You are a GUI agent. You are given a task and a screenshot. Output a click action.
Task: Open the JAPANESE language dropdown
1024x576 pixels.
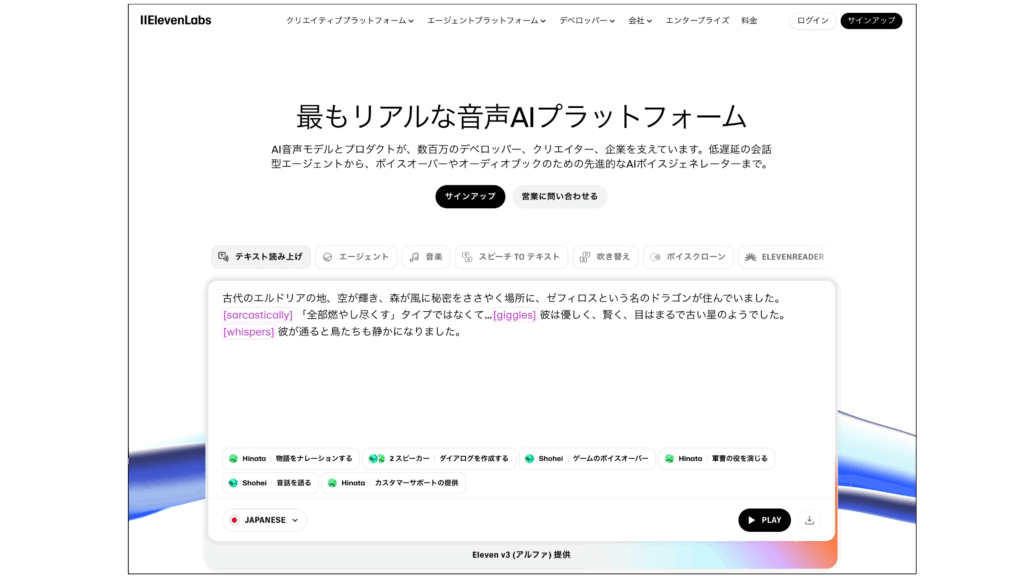pyautogui.click(x=263, y=520)
